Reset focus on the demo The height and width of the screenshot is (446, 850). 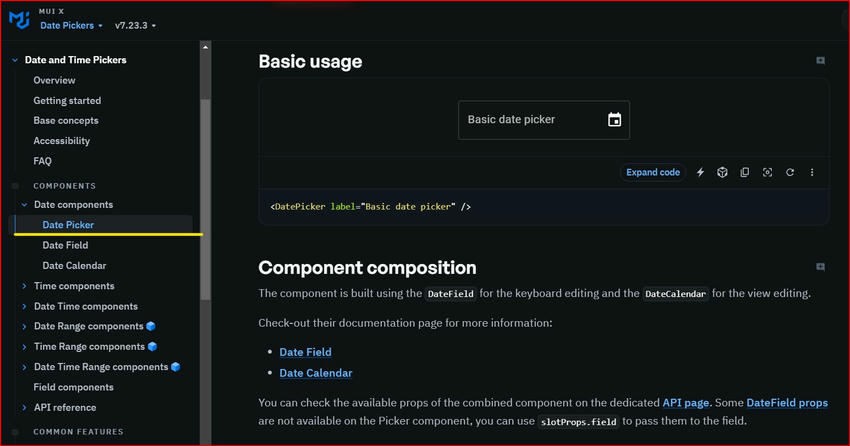coord(767,172)
